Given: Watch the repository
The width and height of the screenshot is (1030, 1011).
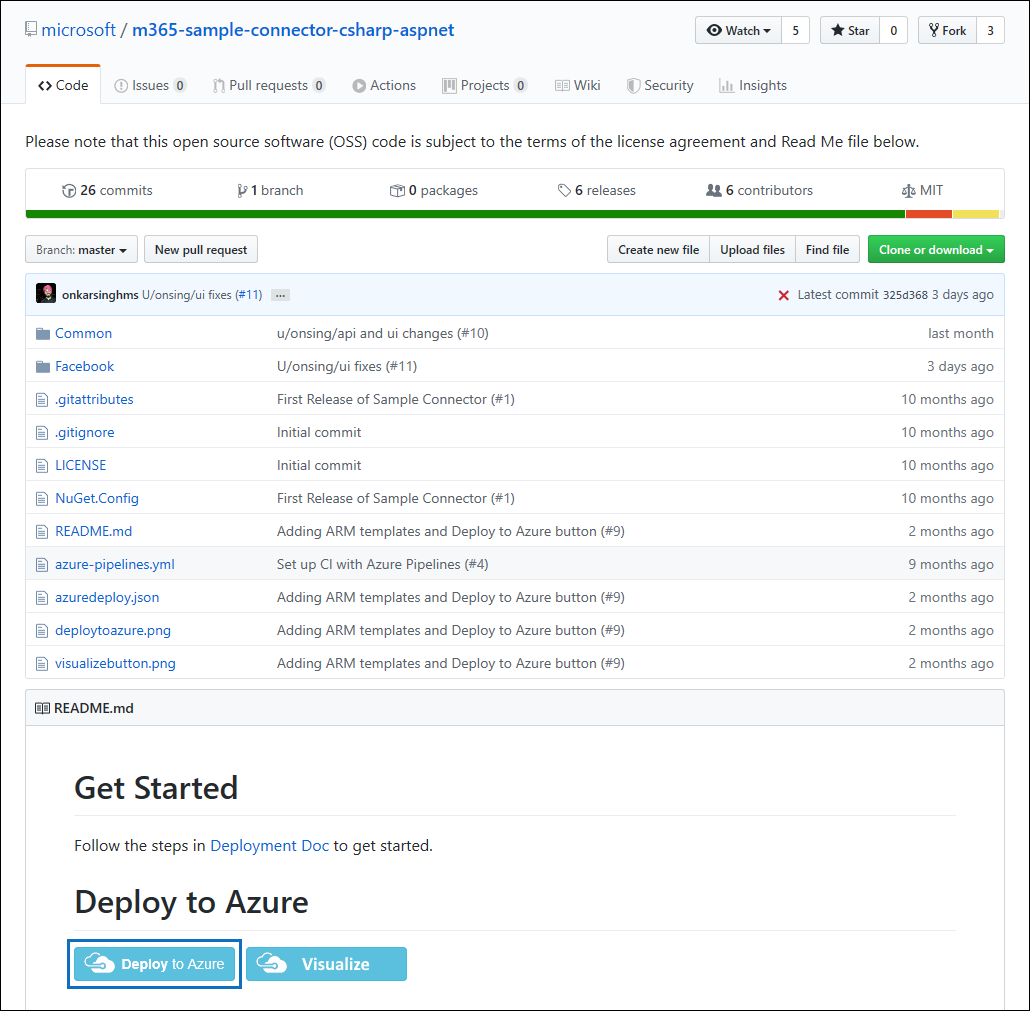Looking at the screenshot, I should (x=738, y=30).
